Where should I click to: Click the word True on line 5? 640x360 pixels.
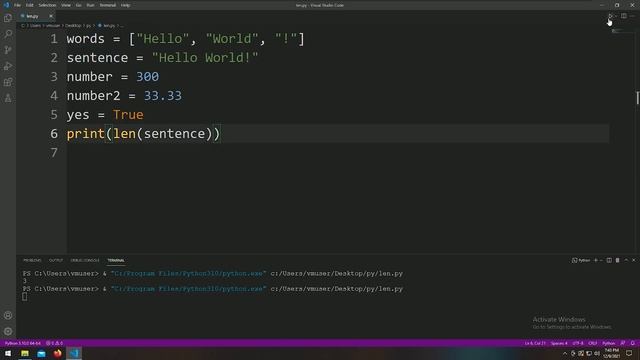[128, 115]
